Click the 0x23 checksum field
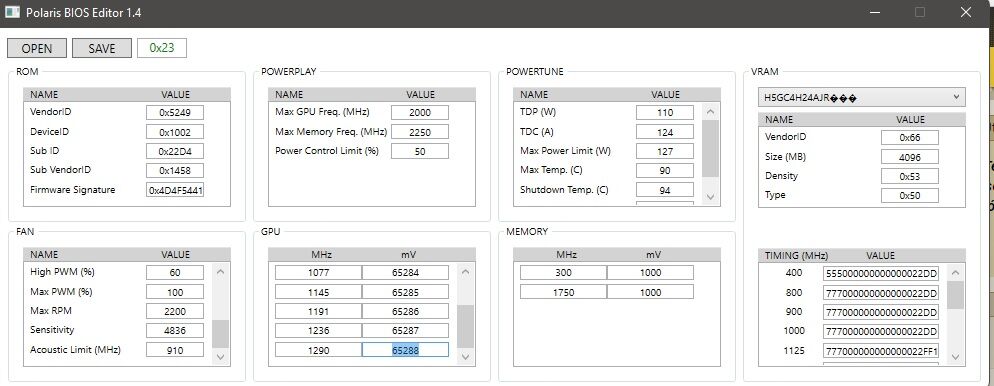This screenshot has height=386, width=994. (x=162, y=48)
